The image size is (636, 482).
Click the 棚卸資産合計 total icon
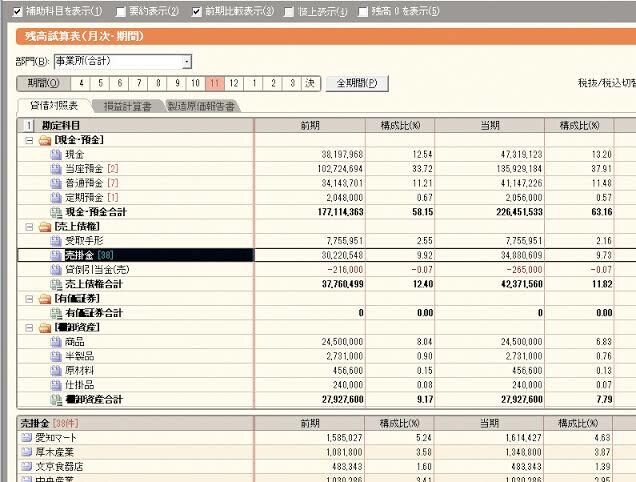[56, 400]
